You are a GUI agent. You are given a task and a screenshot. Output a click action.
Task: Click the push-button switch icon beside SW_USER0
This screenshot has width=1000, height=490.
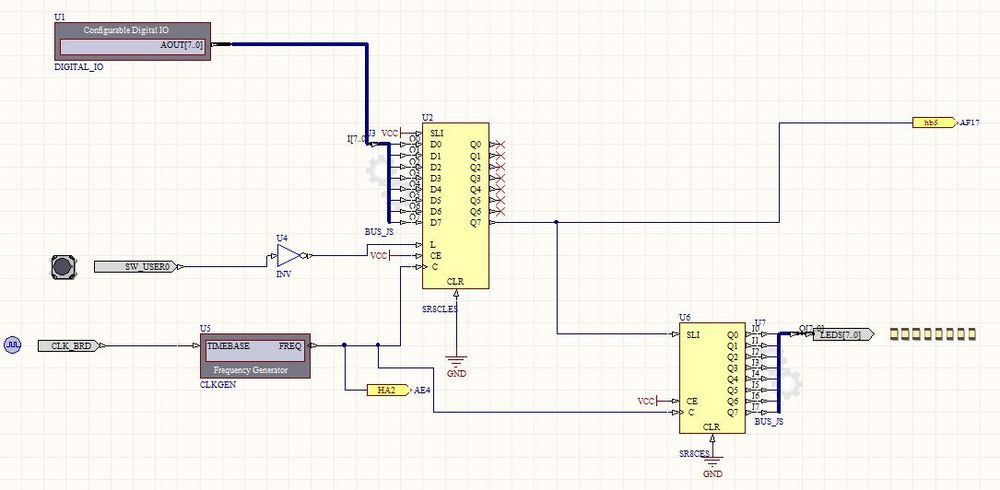63,266
